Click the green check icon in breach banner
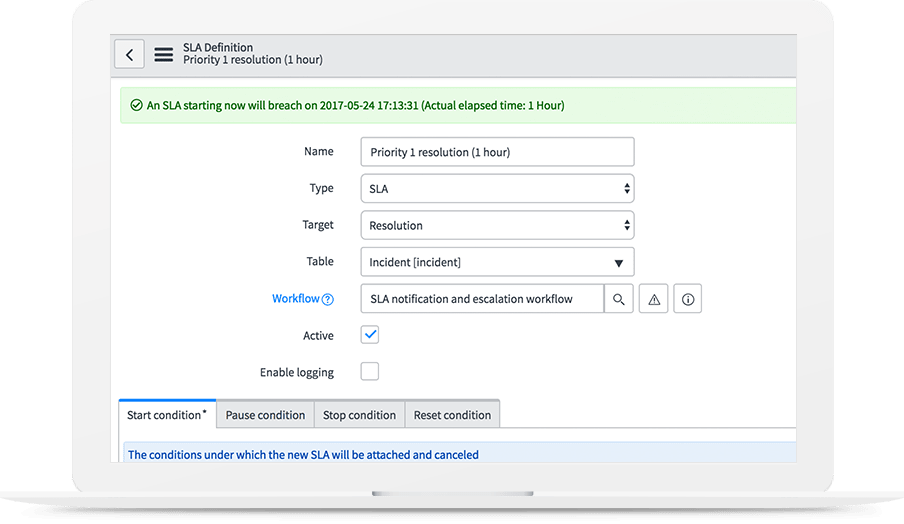The height and width of the screenshot is (524, 904). click(x=136, y=105)
